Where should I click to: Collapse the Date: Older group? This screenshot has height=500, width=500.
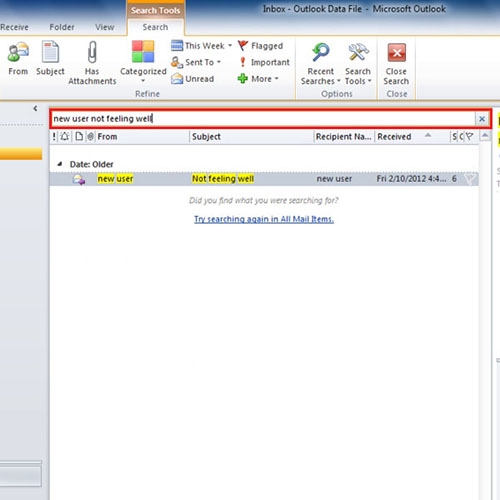point(60,164)
